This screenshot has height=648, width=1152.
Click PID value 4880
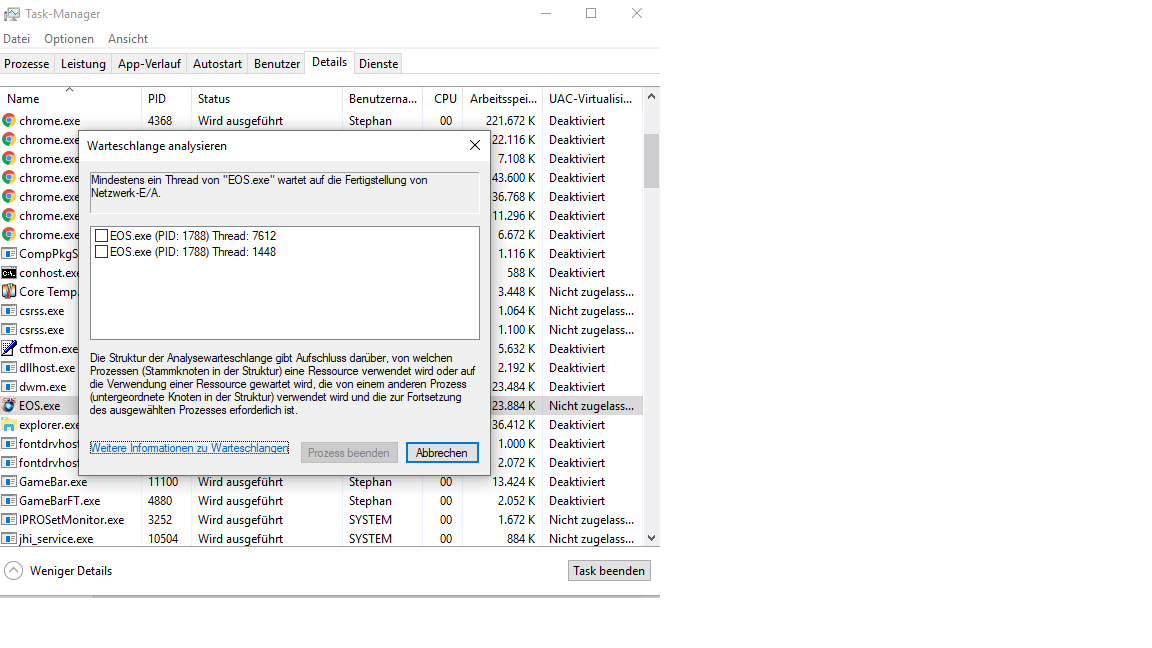(x=160, y=501)
